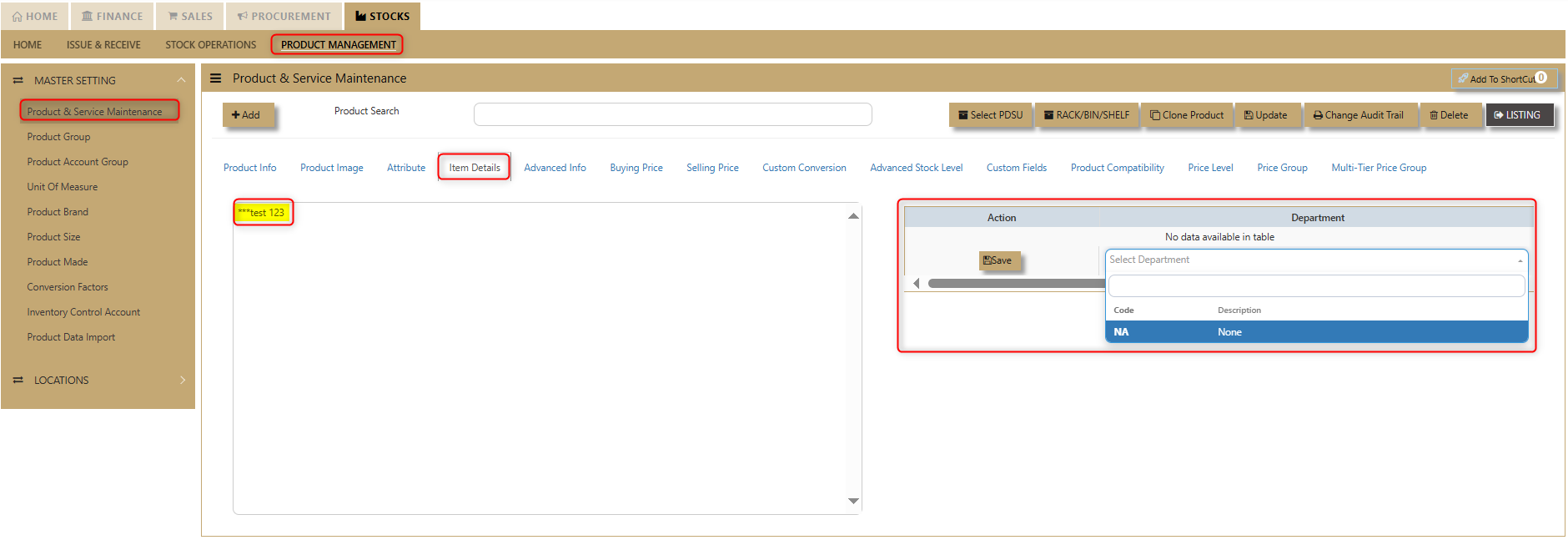1568x540 pixels.
Task: Choose the NA None department option
Action: [x=1315, y=332]
